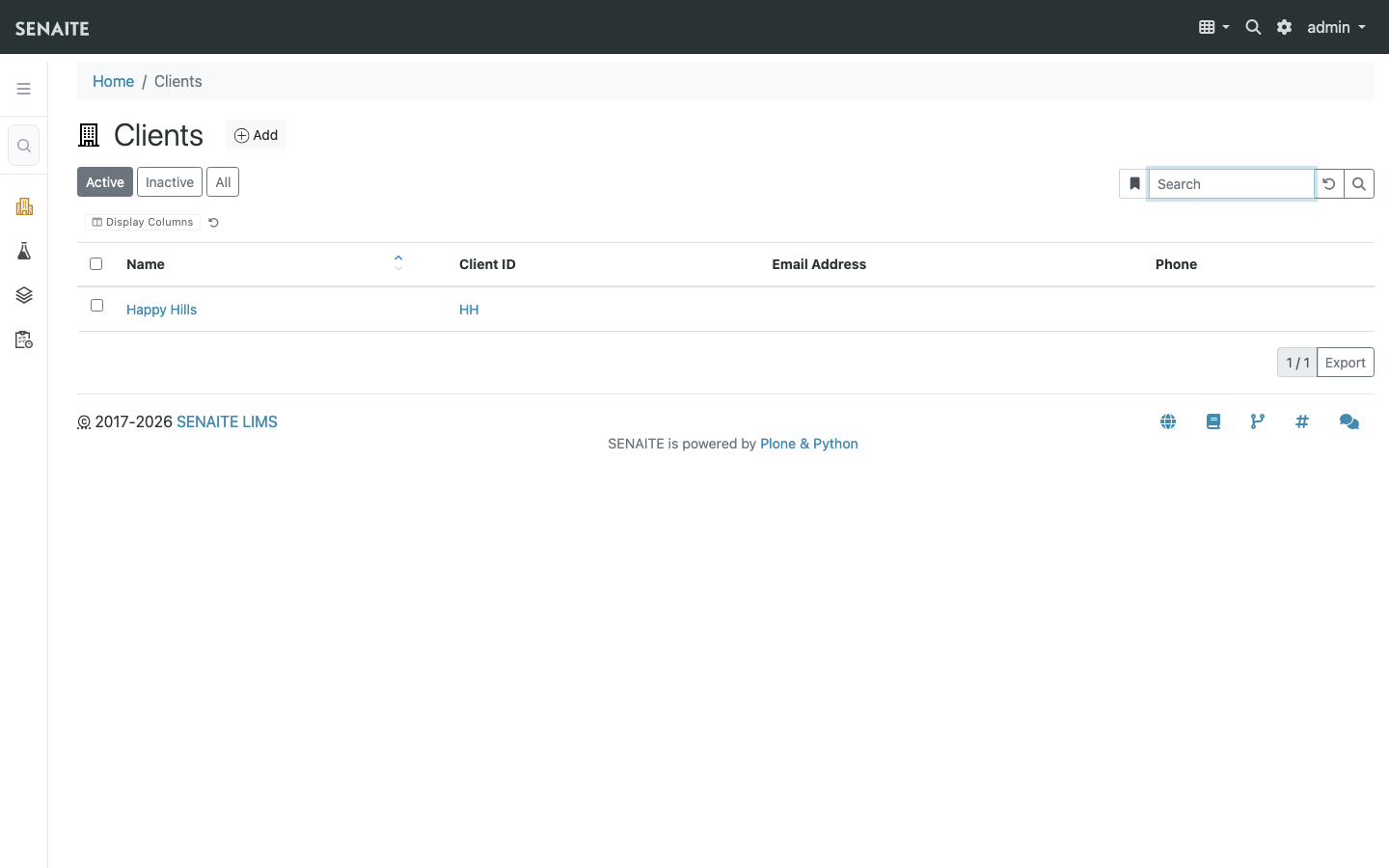
Task: Open the chat bubbles icon in footer
Action: 1349,421
